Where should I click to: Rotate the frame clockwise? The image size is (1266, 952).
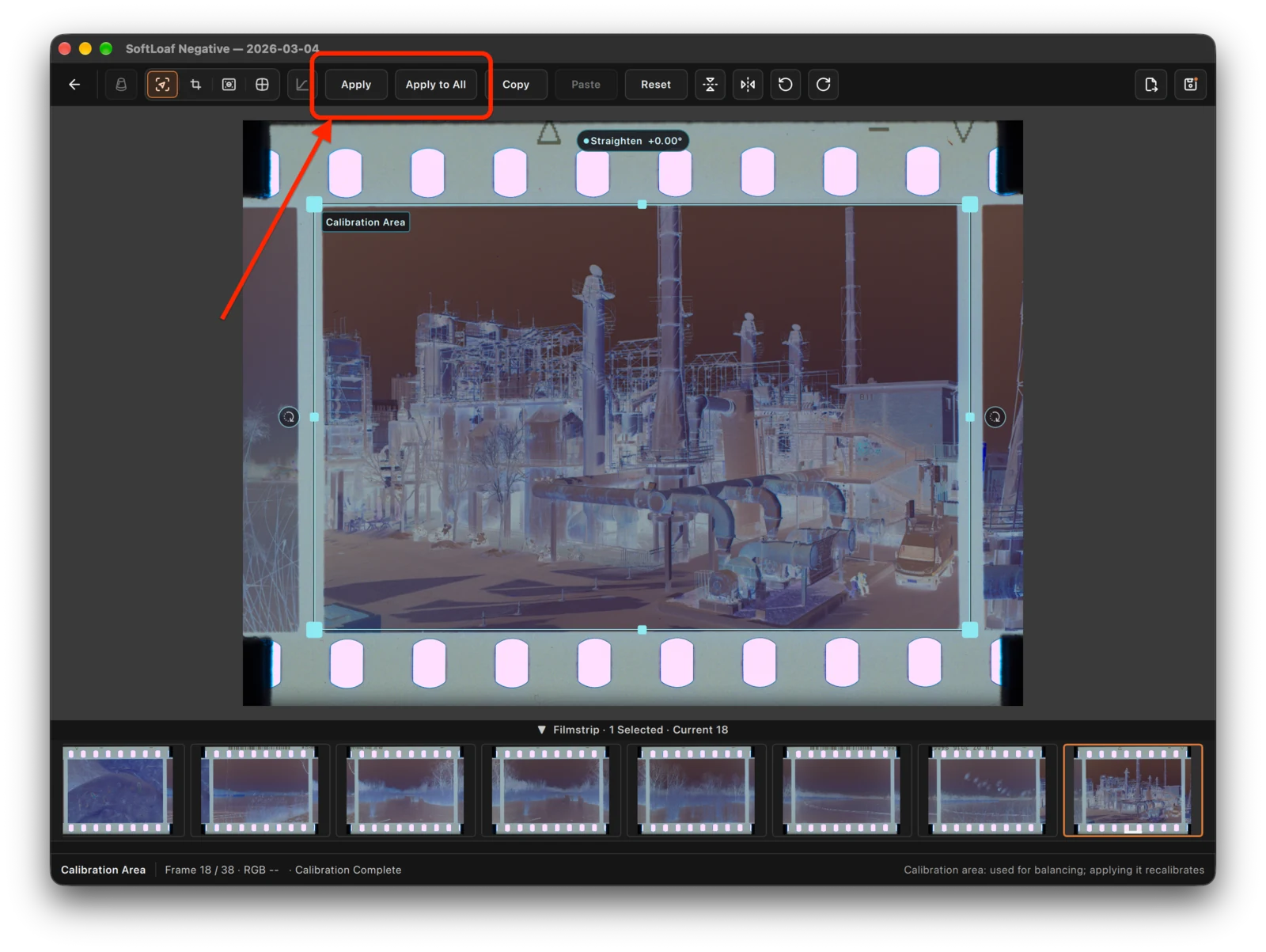click(824, 85)
